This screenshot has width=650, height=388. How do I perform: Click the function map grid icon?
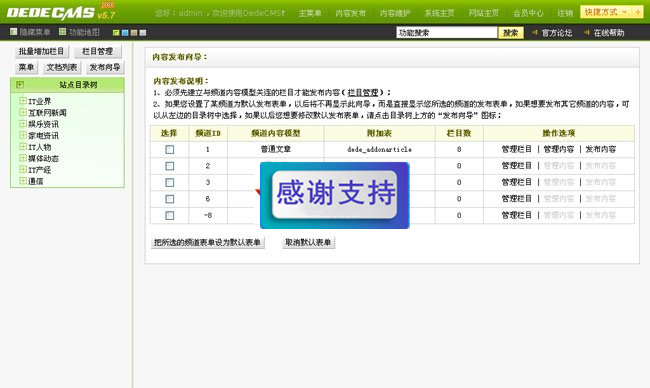pos(63,32)
